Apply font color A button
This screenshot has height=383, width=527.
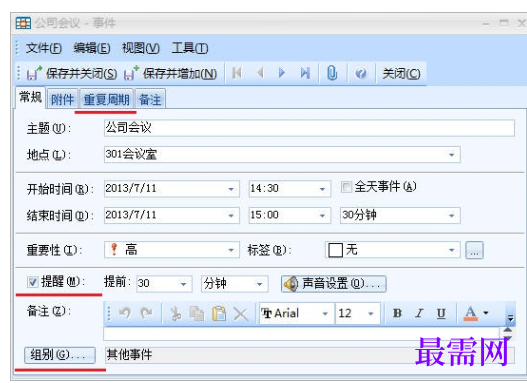point(471,313)
